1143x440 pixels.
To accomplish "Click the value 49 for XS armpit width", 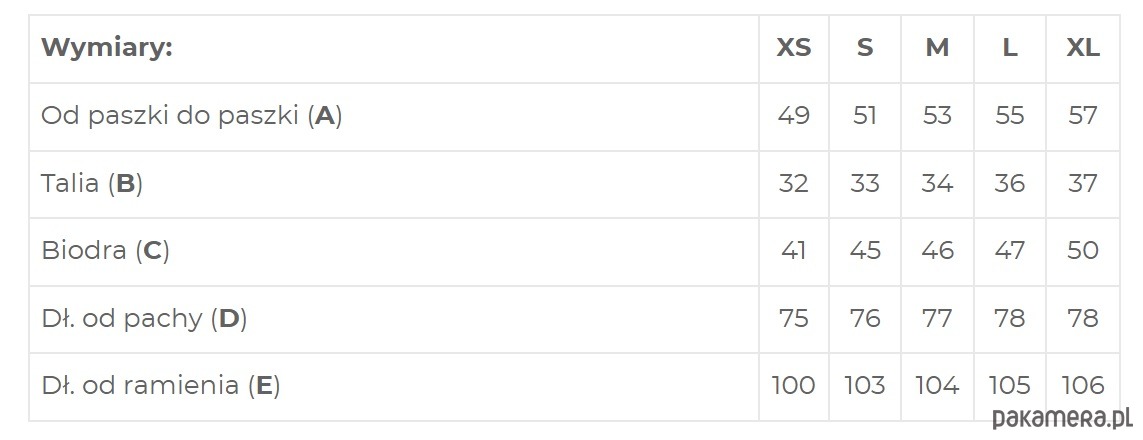I will coord(793,116).
